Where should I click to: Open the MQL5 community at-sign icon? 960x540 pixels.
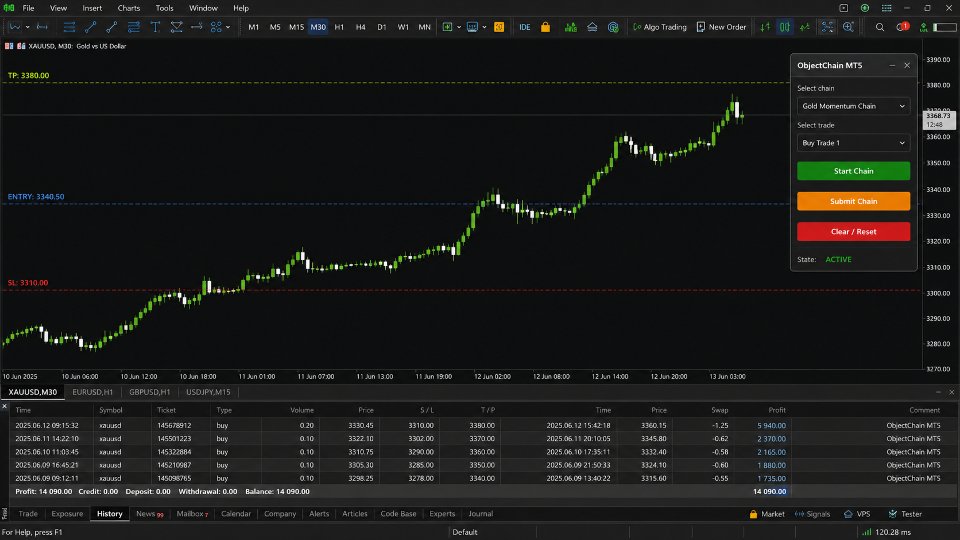point(613,27)
